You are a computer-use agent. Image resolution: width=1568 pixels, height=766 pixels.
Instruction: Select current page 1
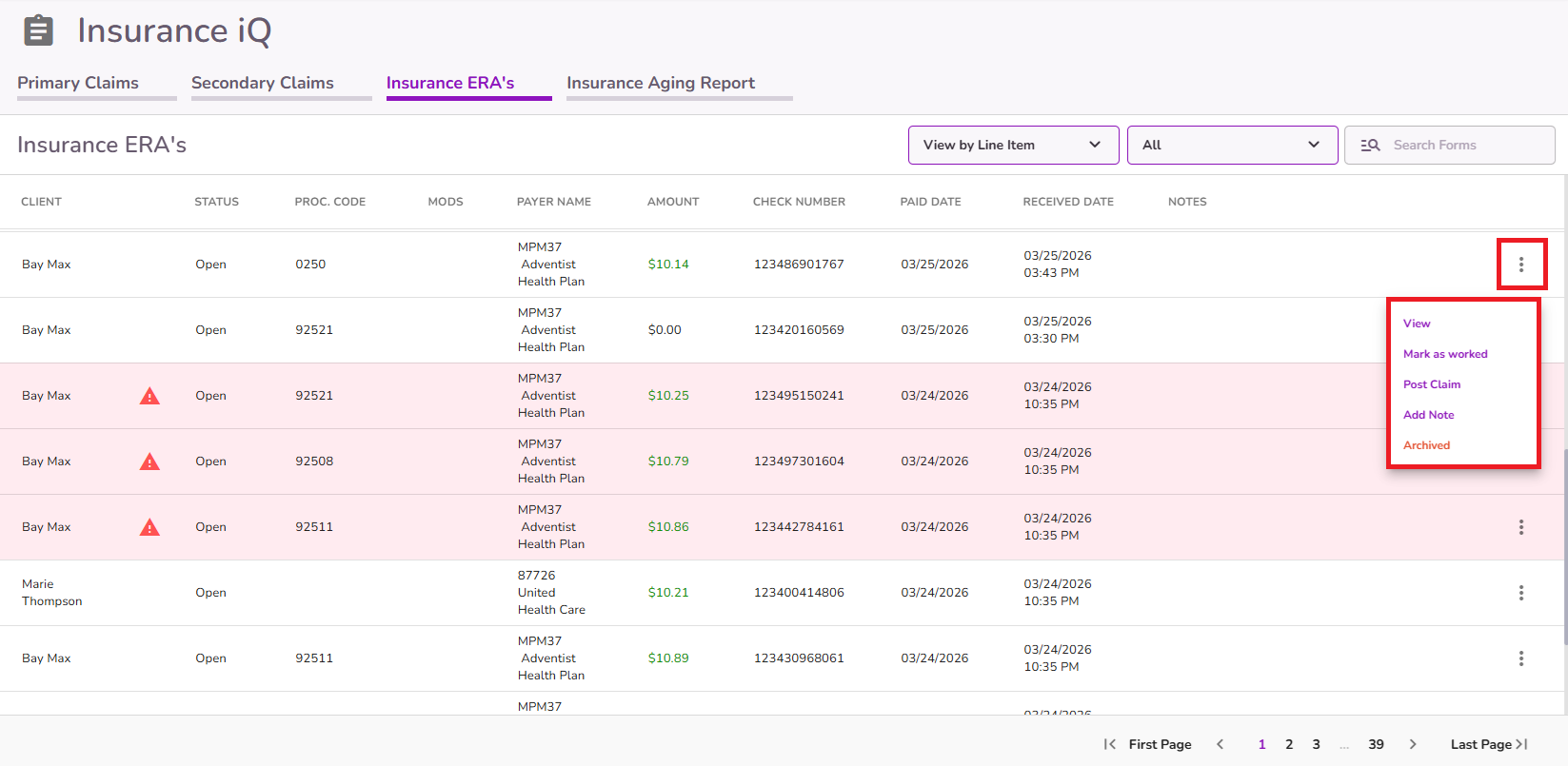click(x=1262, y=744)
